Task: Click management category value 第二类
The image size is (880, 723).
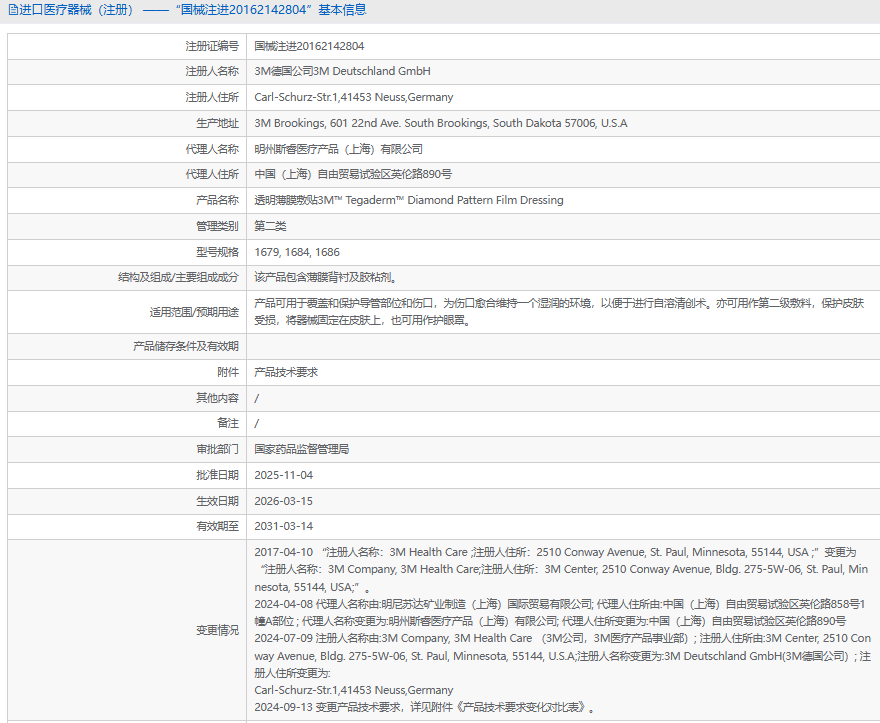Action: 271,226
